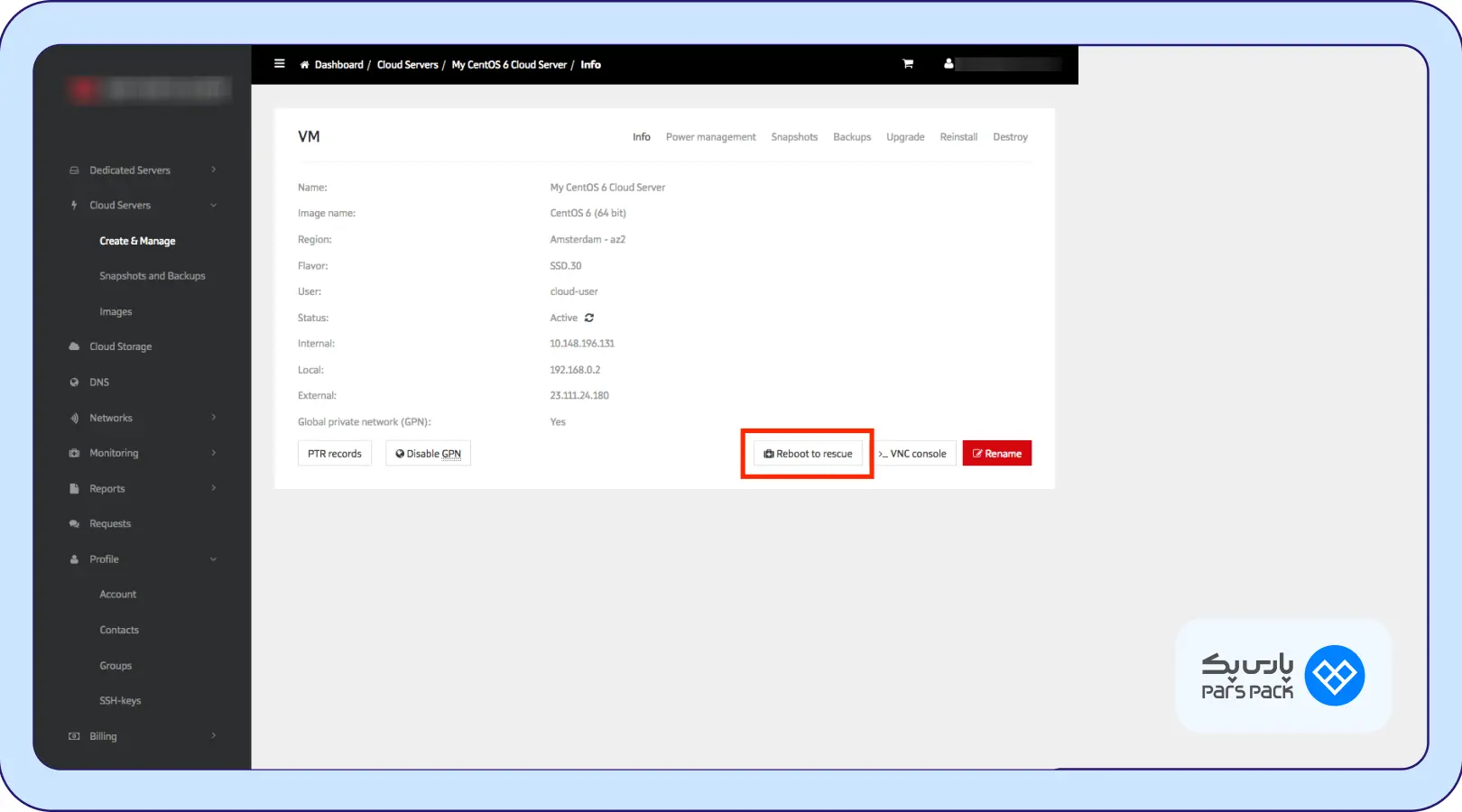Click the user account icon

coord(948,64)
